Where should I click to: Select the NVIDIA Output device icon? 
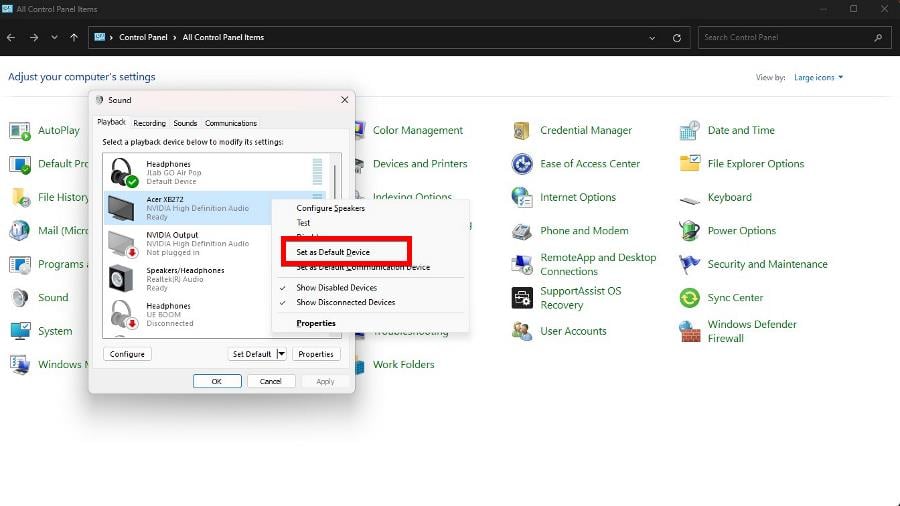click(x=122, y=244)
